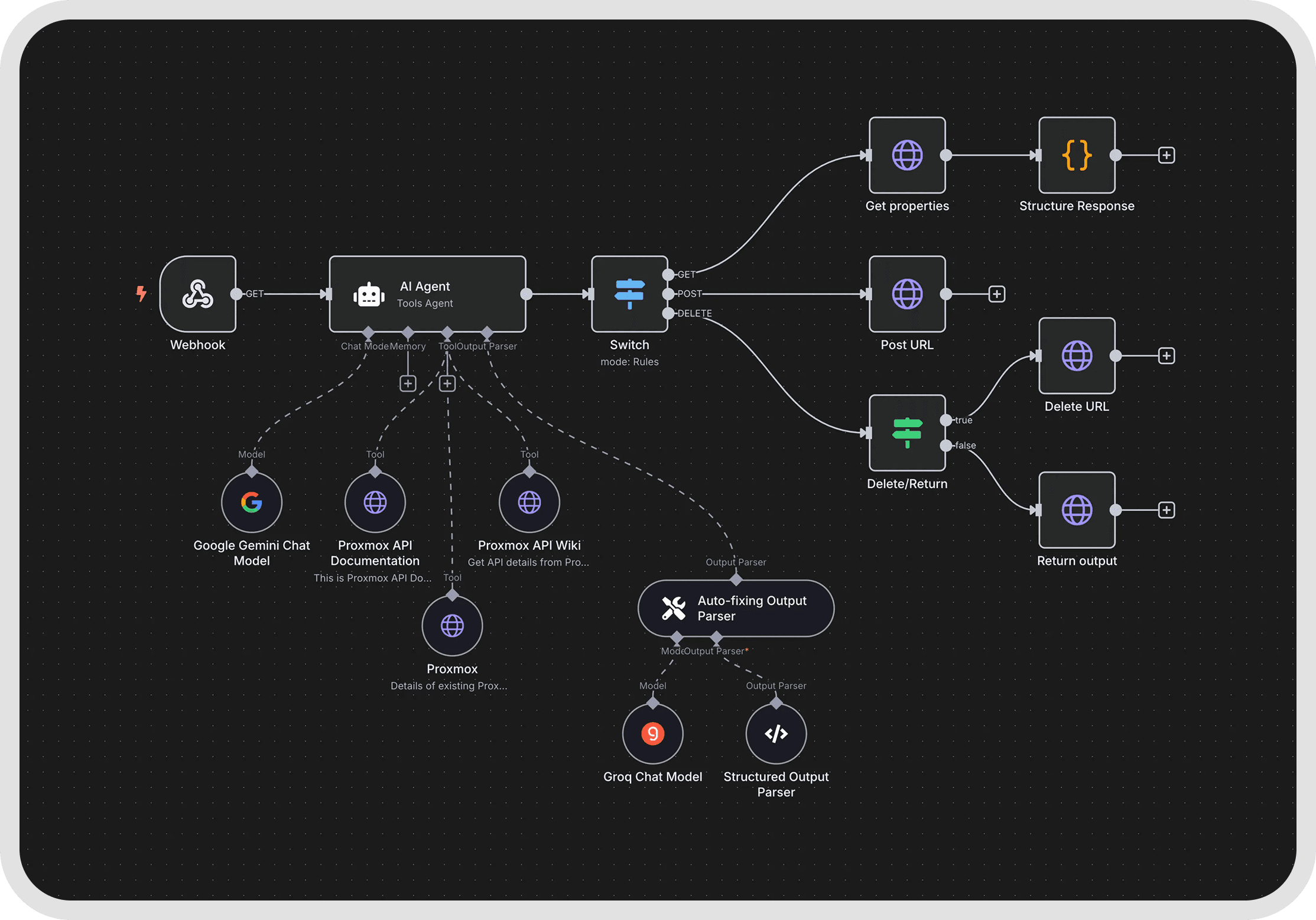The image size is (1316, 920).
Task: Add a node after Structure Response
Action: tap(1166, 155)
